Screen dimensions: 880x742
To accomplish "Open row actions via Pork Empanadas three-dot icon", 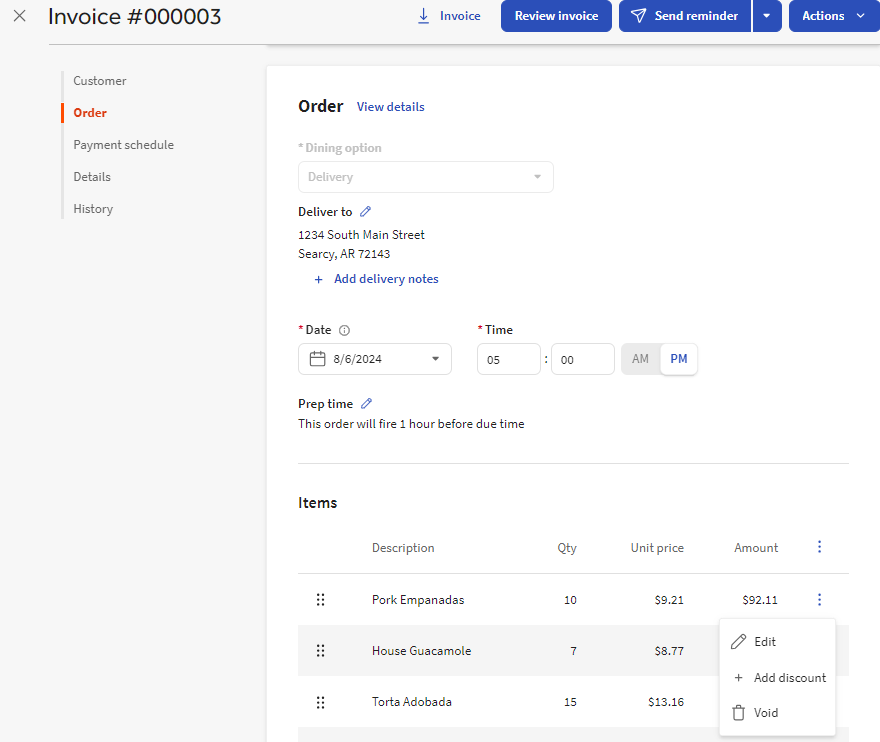I will (x=819, y=599).
